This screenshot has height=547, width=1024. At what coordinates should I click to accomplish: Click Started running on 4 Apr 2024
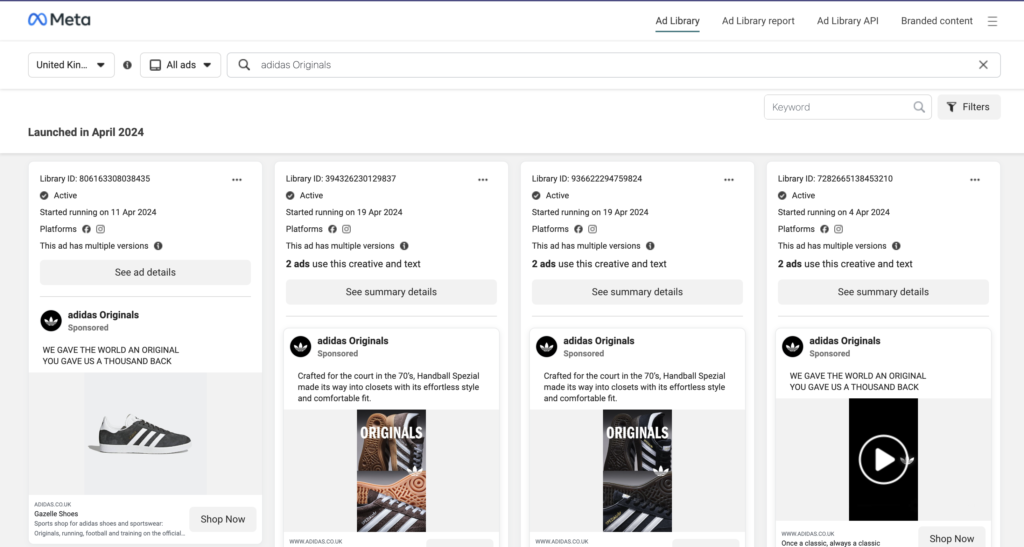[x=834, y=212]
